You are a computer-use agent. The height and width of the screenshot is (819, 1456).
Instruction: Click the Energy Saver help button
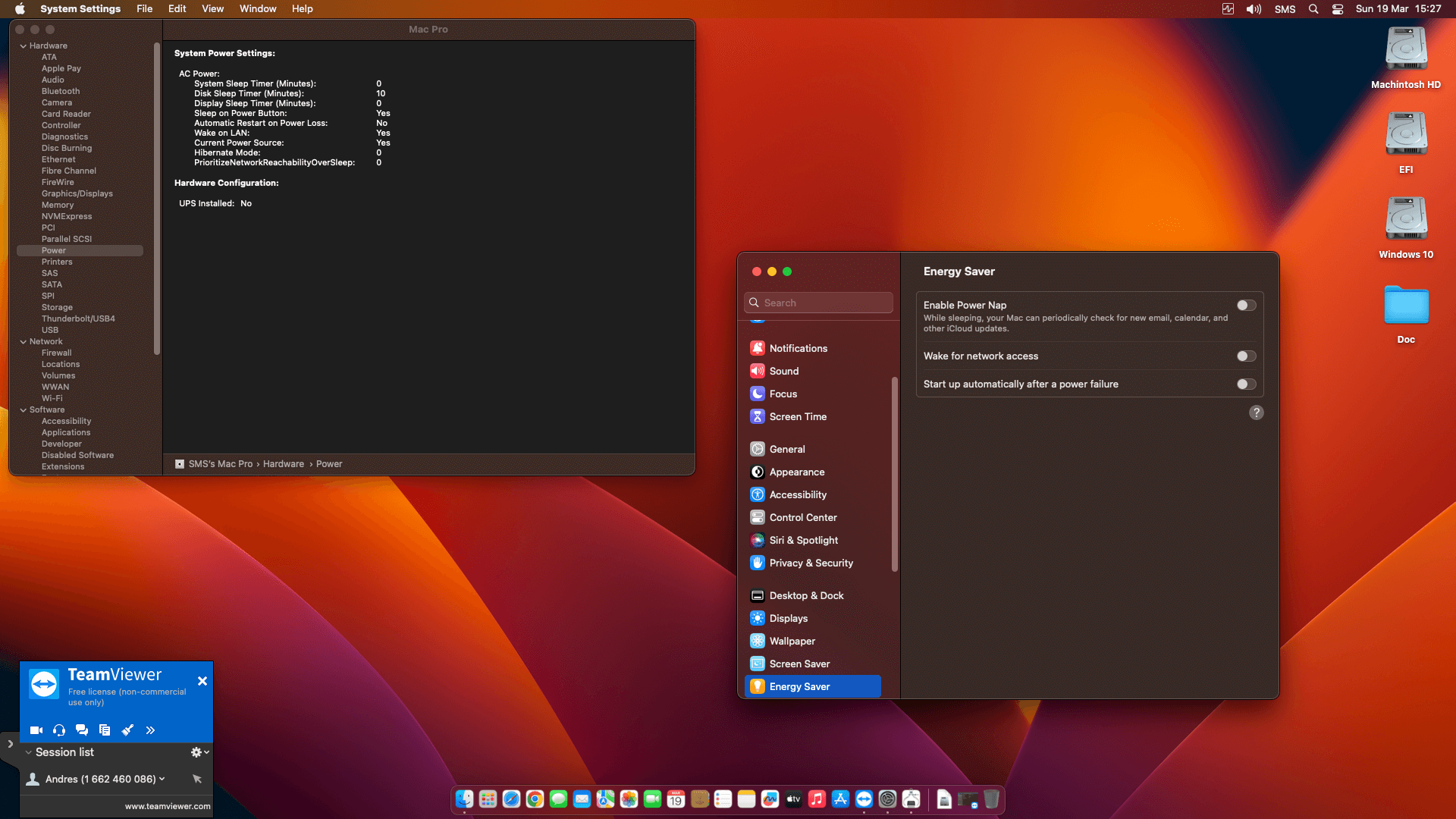tap(1256, 413)
